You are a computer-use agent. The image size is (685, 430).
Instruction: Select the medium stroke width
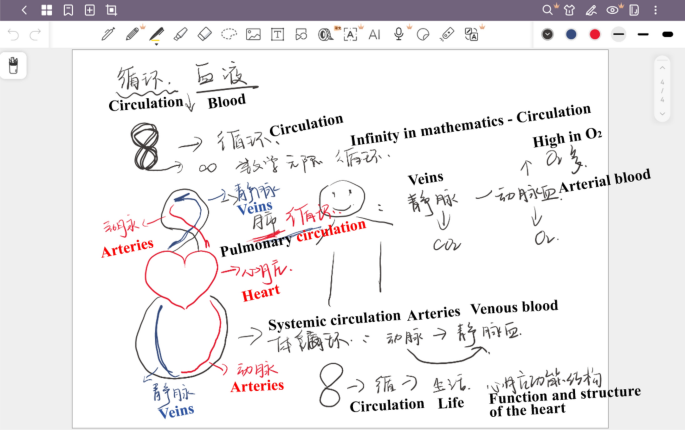point(643,34)
